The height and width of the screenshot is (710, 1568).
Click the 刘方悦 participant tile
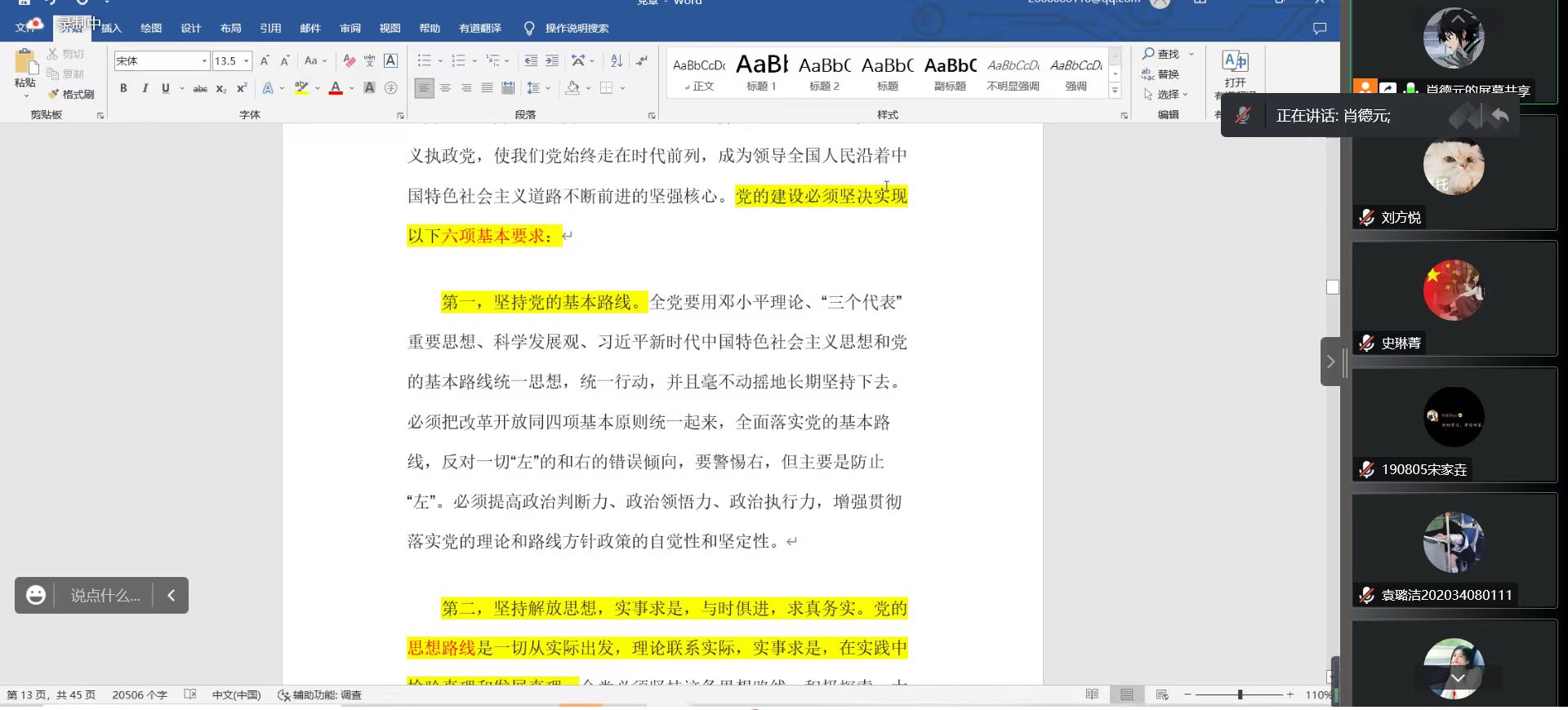pos(1454,173)
